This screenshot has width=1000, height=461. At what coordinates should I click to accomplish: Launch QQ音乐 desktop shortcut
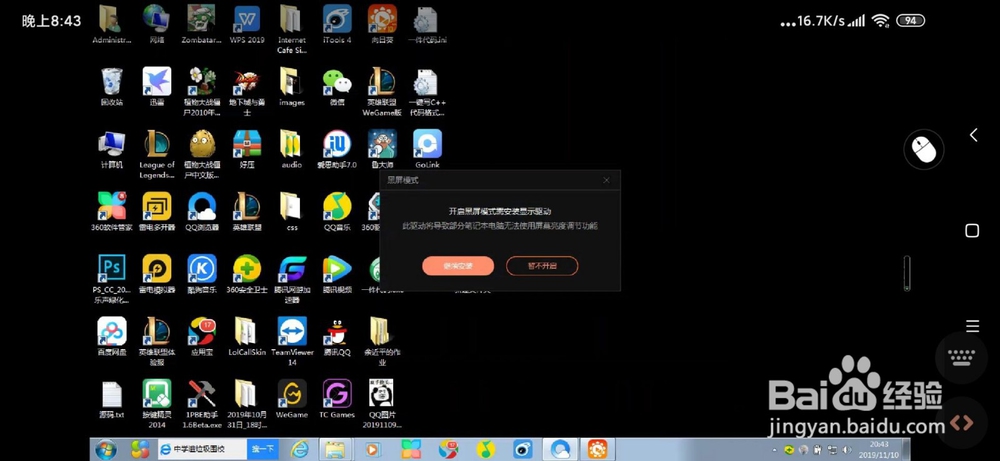tap(337, 211)
